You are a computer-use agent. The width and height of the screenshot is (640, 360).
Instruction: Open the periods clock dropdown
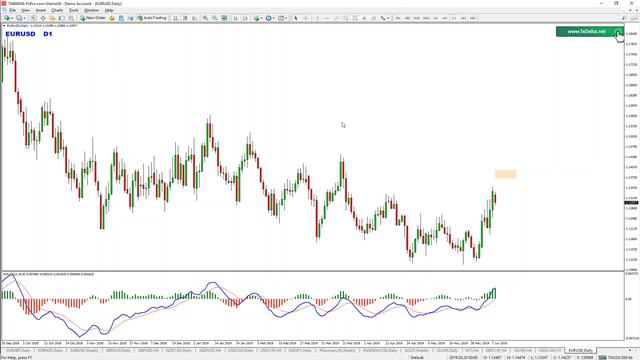point(270,18)
